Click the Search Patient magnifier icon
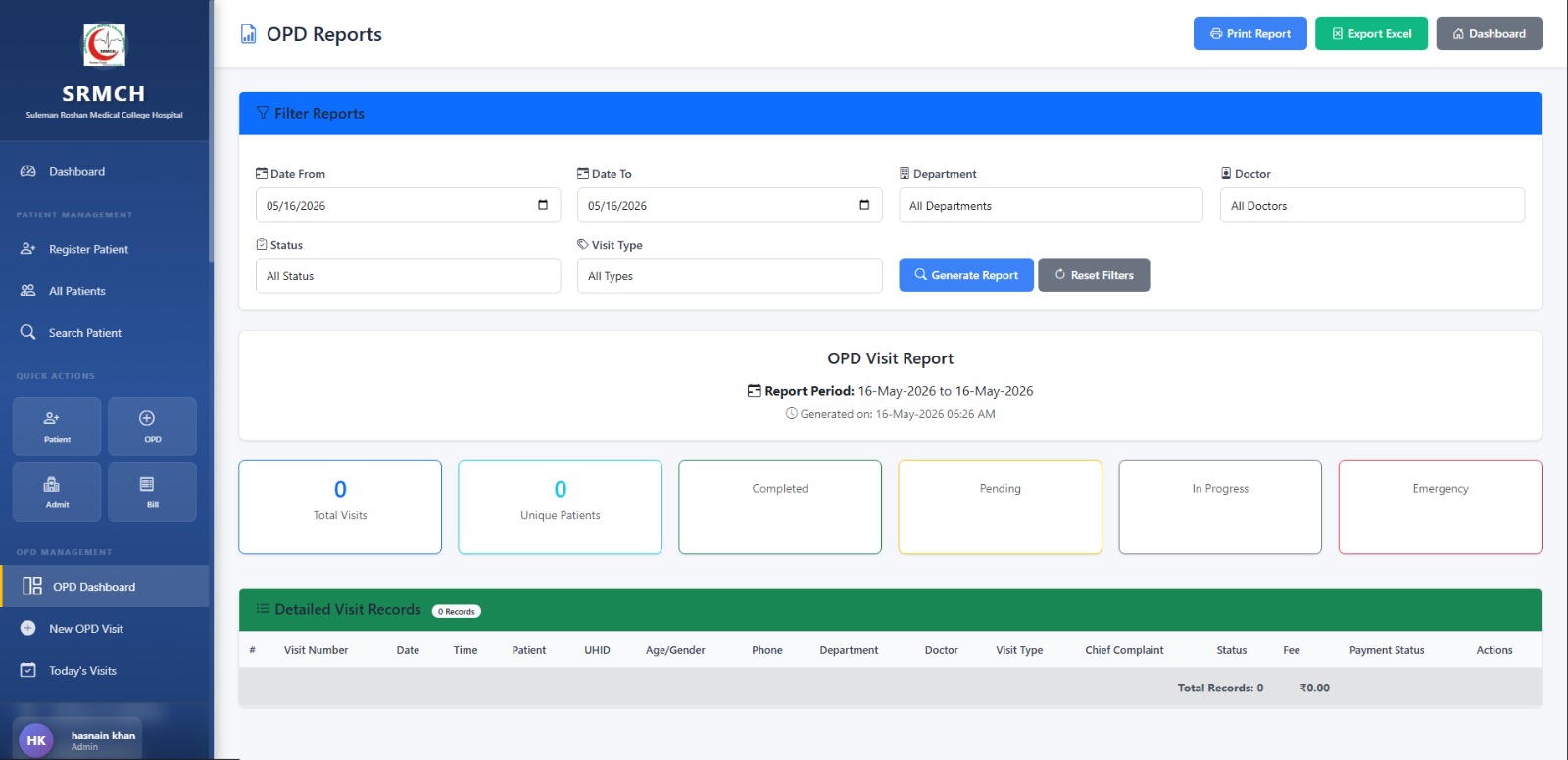1568x760 pixels. 28,333
